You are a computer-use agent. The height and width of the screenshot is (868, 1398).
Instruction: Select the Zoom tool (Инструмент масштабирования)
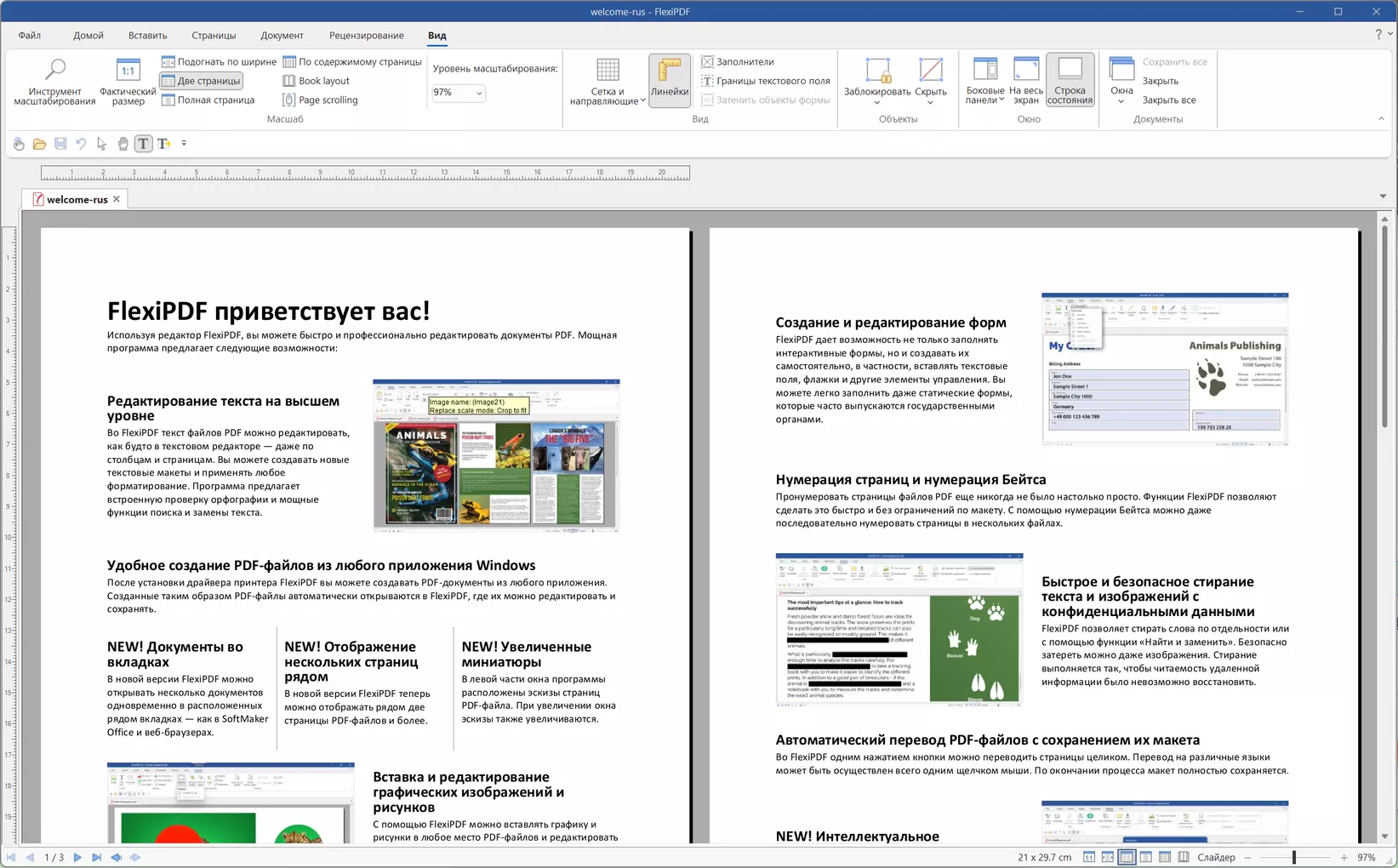[x=54, y=82]
